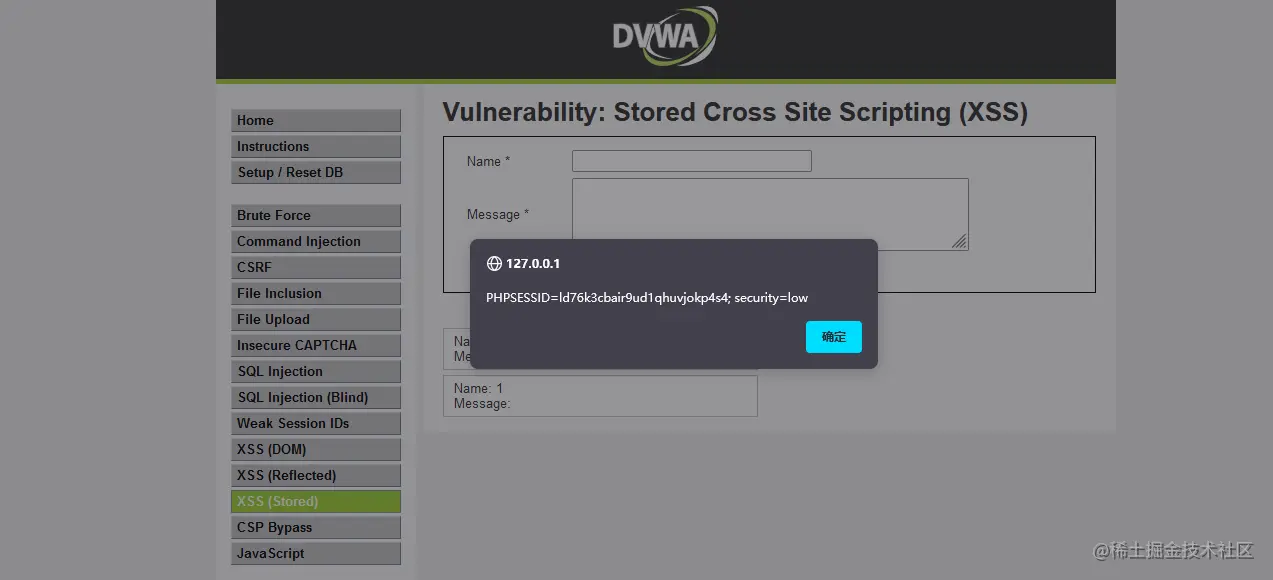Open the File Upload module
This screenshot has height=580, width=1273.
click(316, 319)
